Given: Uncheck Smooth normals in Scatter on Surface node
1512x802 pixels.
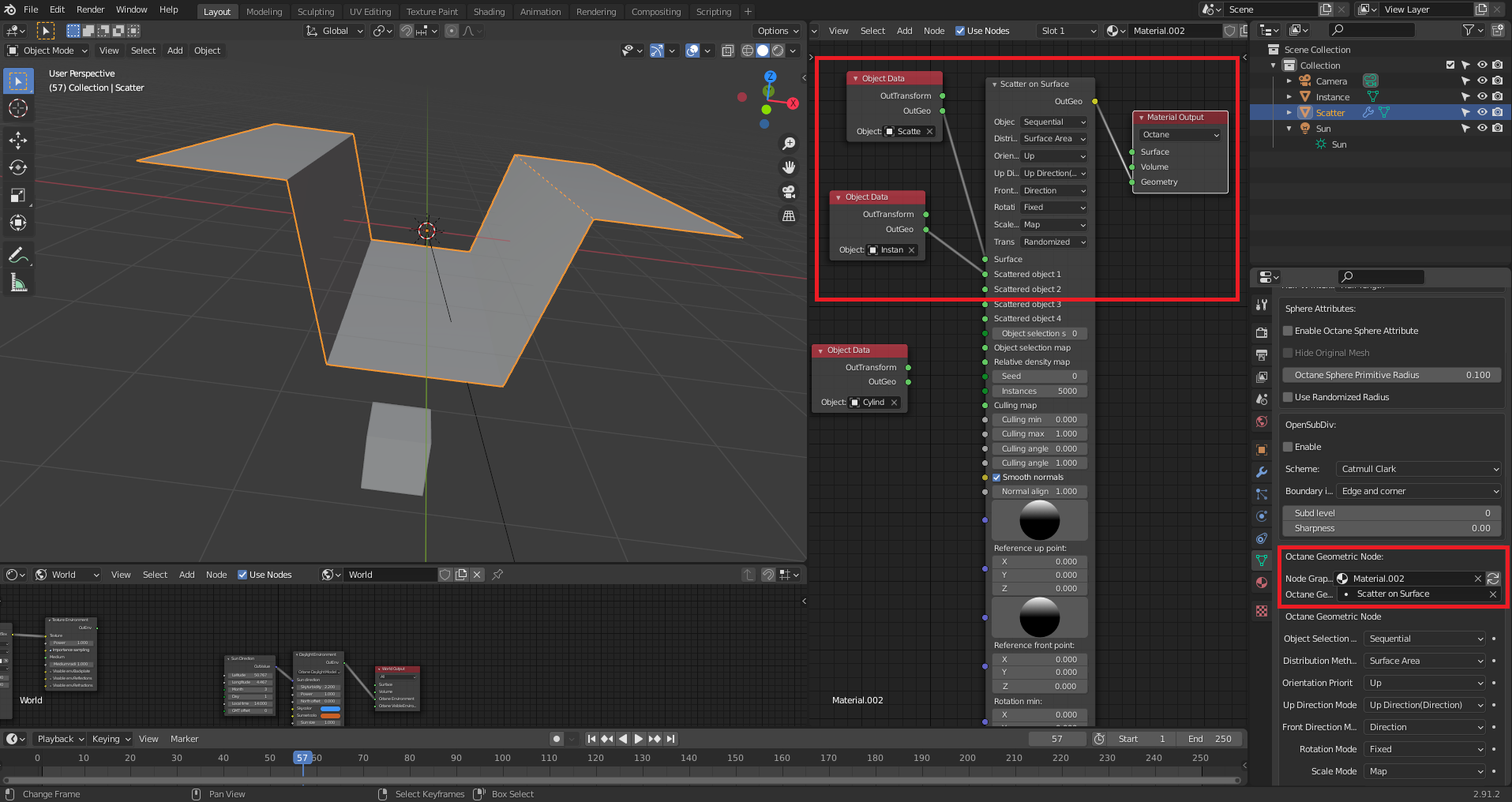Looking at the screenshot, I should pyautogui.click(x=997, y=477).
